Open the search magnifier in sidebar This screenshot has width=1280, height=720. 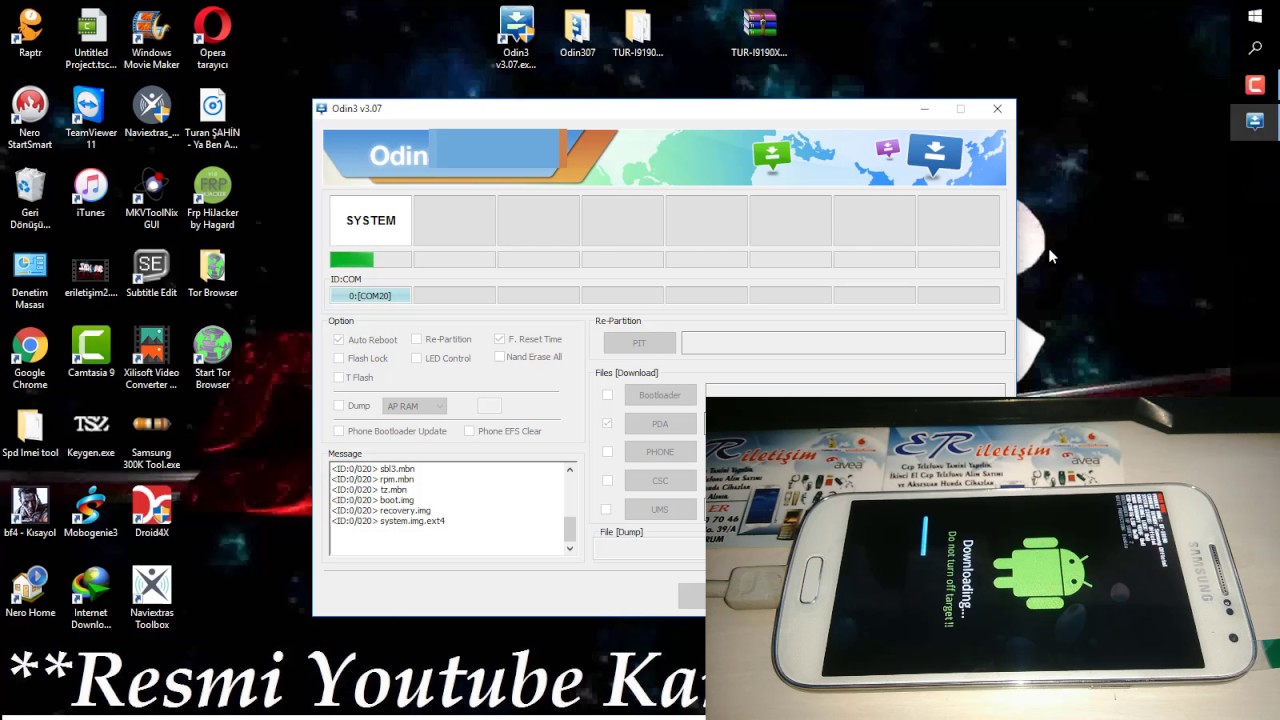pyautogui.click(x=1255, y=48)
